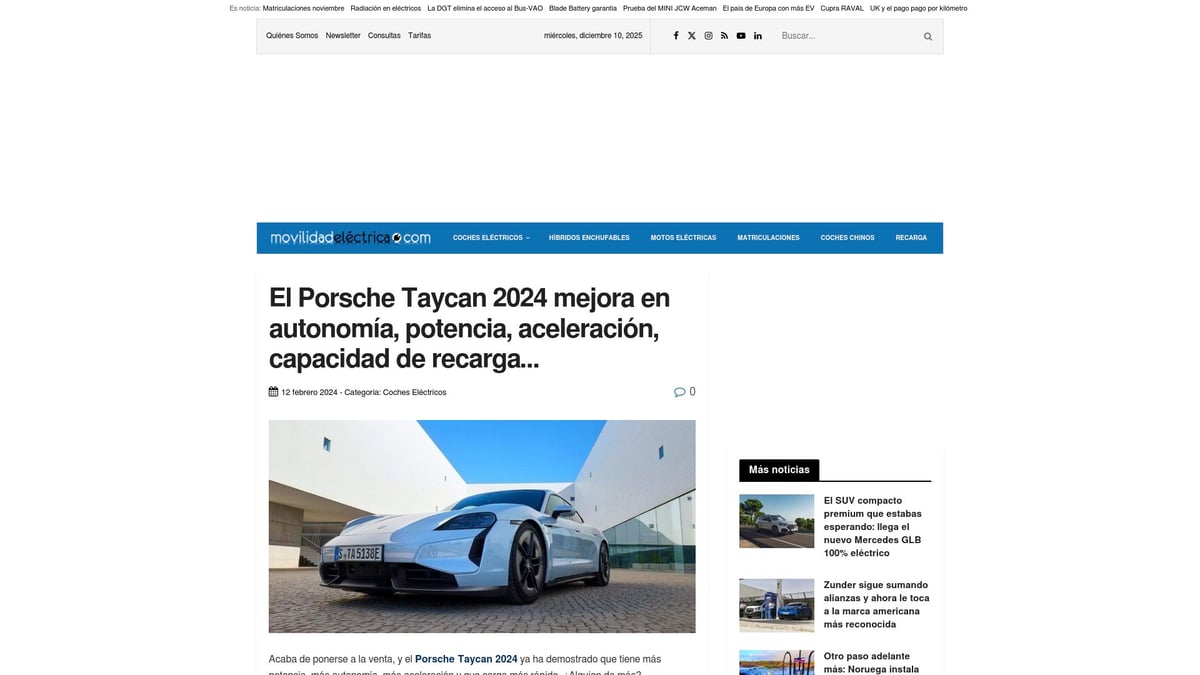
Task: Open the YouTube channel icon
Action: click(x=740, y=35)
